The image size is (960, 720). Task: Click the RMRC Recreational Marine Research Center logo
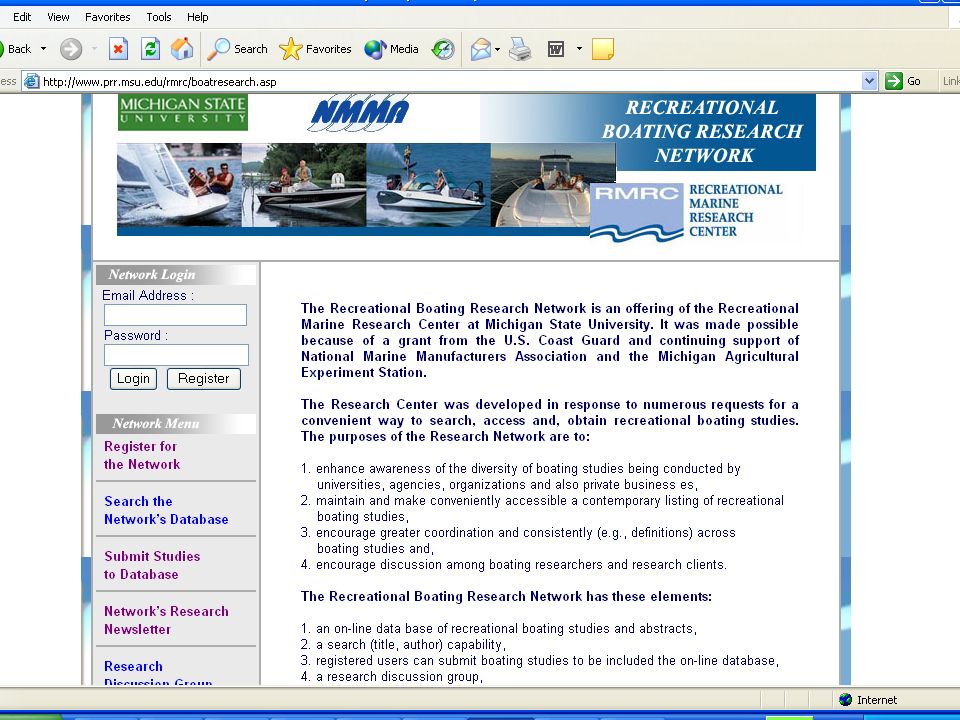coord(687,212)
